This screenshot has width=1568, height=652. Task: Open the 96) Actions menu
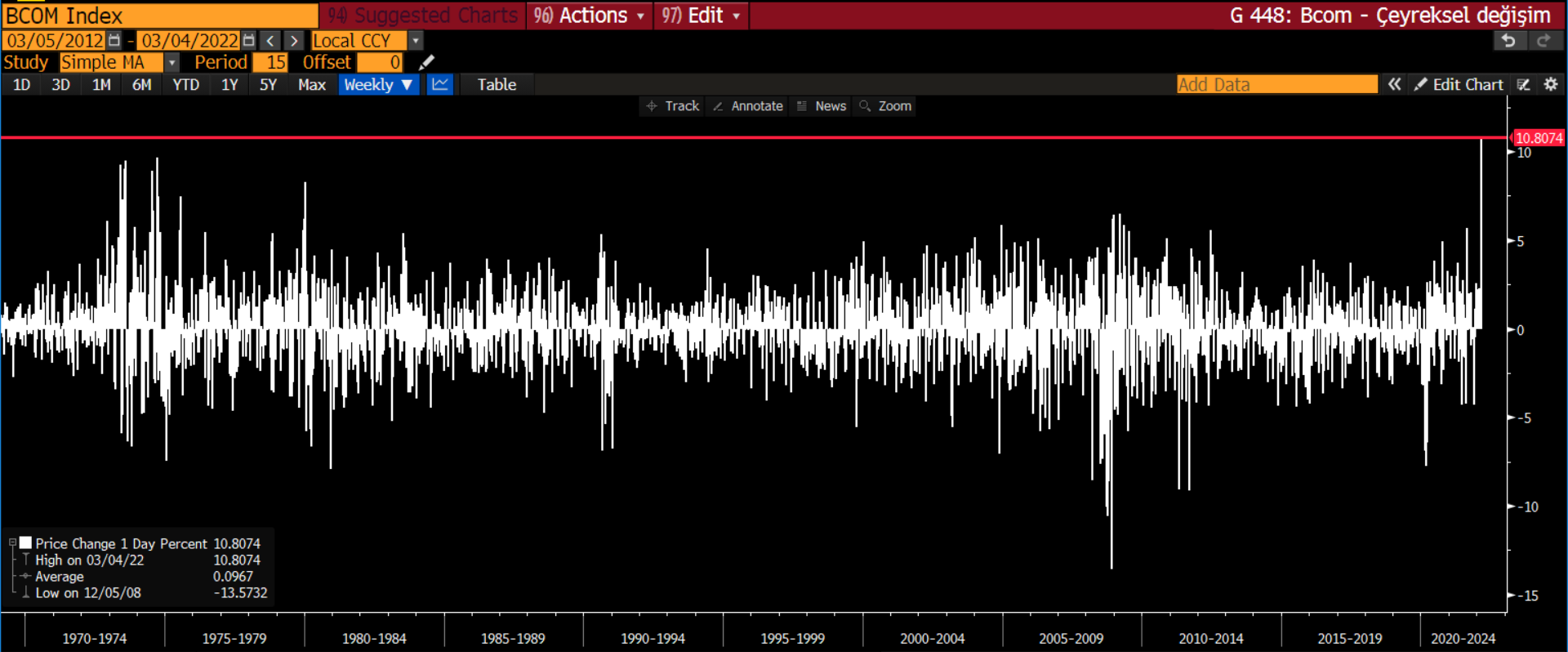[x=589, y=16]
